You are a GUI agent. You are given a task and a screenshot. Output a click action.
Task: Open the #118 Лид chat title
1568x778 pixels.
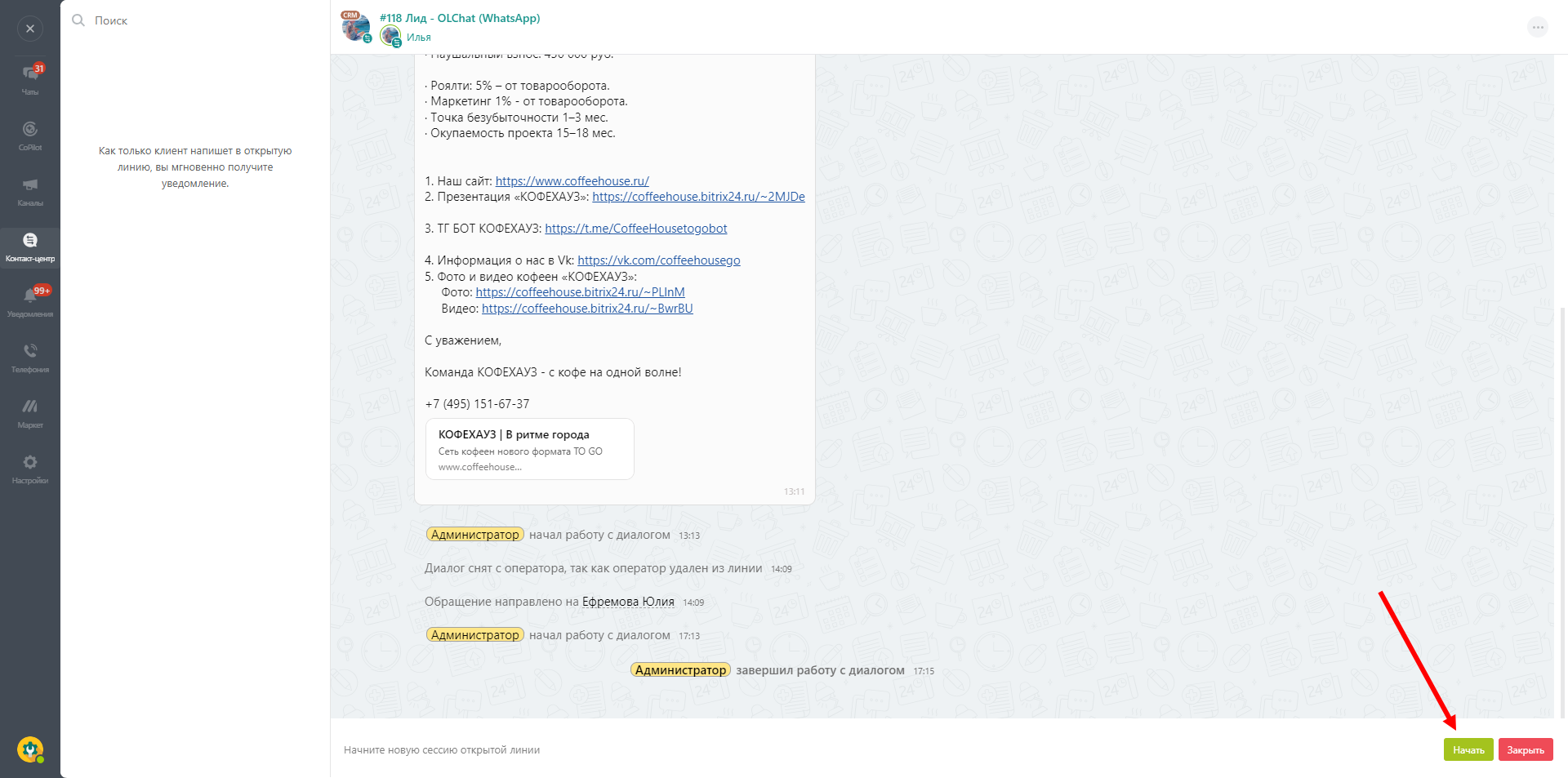tap(459, 18)
